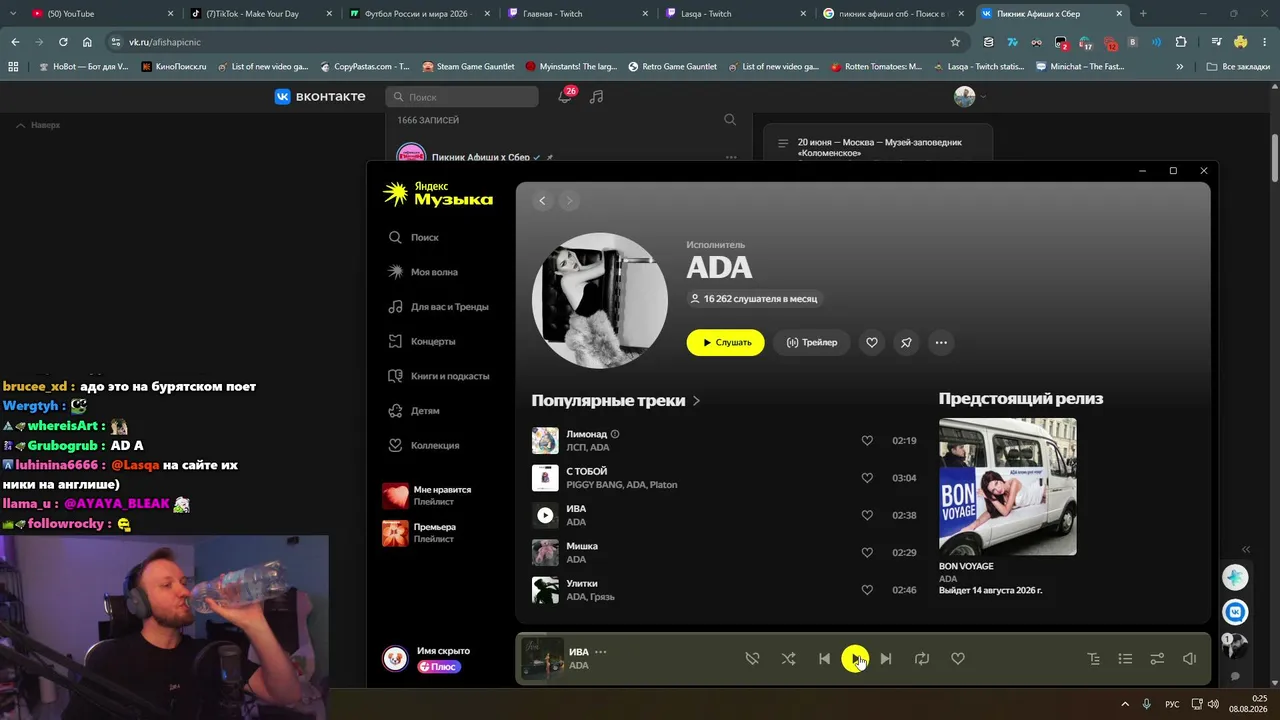Toggle shuffle playback
This screenshot has height=720, width=1280.
pos(789,659)
